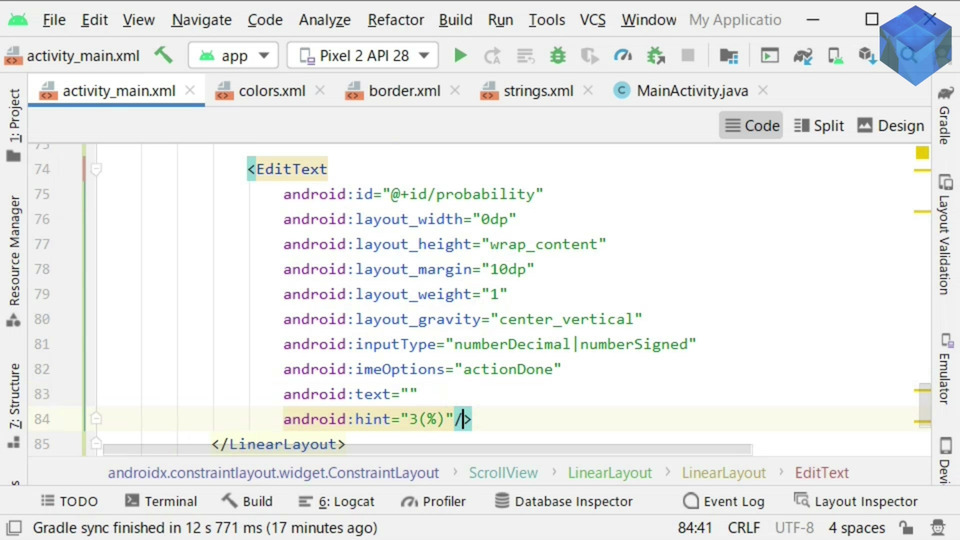Screen dimensions: 960x540
Task: Click line number 79 in the gutter
Action: click(x=42, y=294)
